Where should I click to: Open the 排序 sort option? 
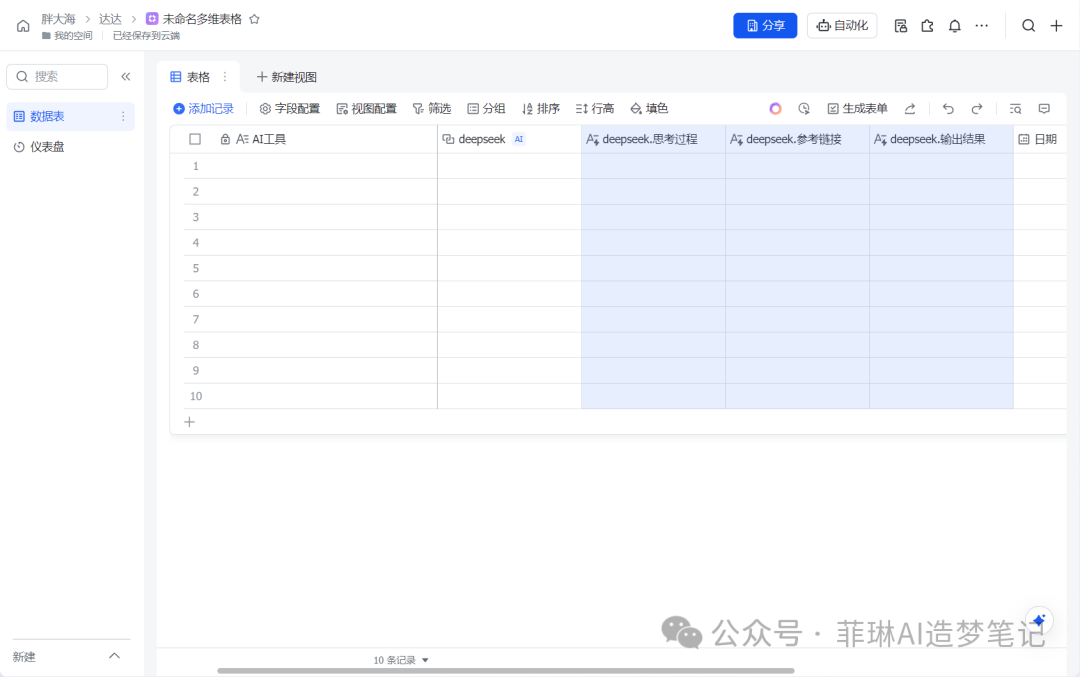click(541, 109)
